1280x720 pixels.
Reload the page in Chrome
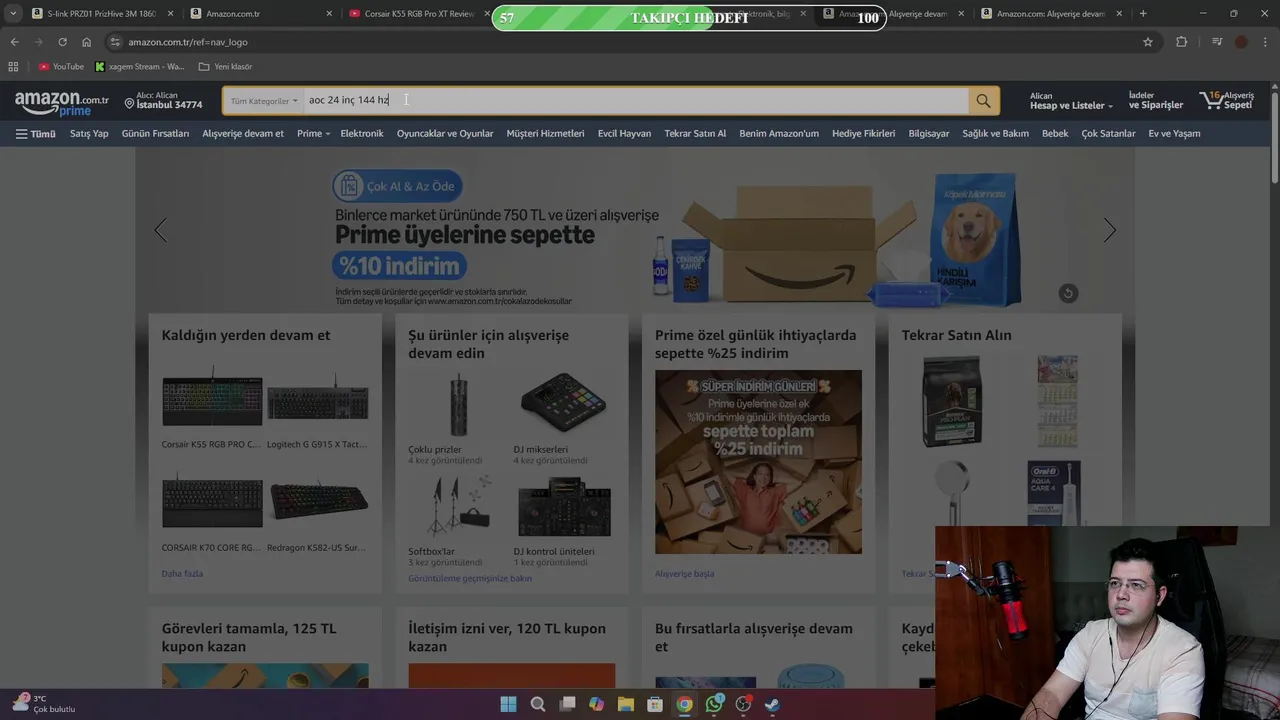point(62,42)
